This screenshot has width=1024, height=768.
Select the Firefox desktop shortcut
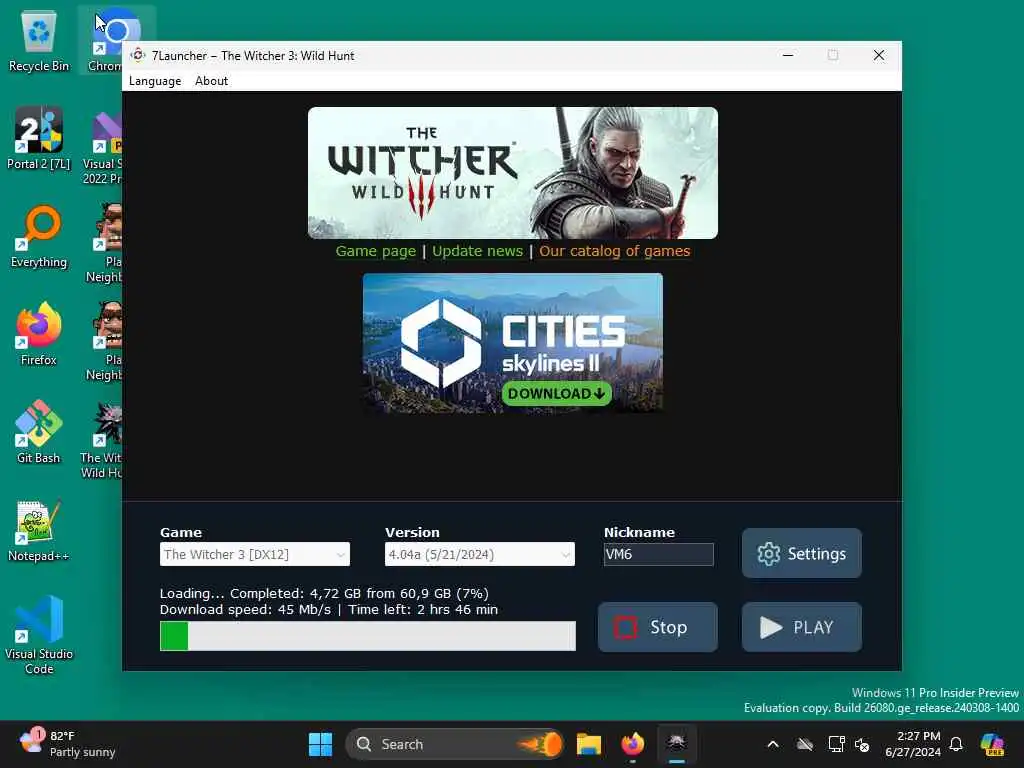tap(39, 334)
